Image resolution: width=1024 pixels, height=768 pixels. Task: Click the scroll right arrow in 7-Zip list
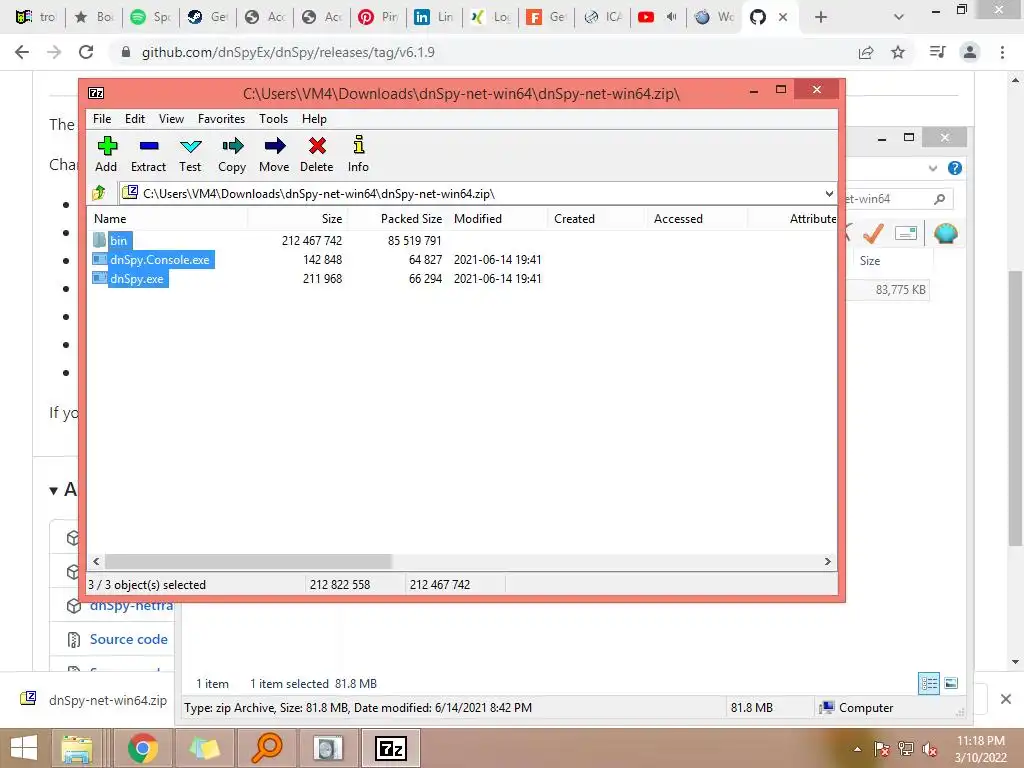click(x=827, y=562)
